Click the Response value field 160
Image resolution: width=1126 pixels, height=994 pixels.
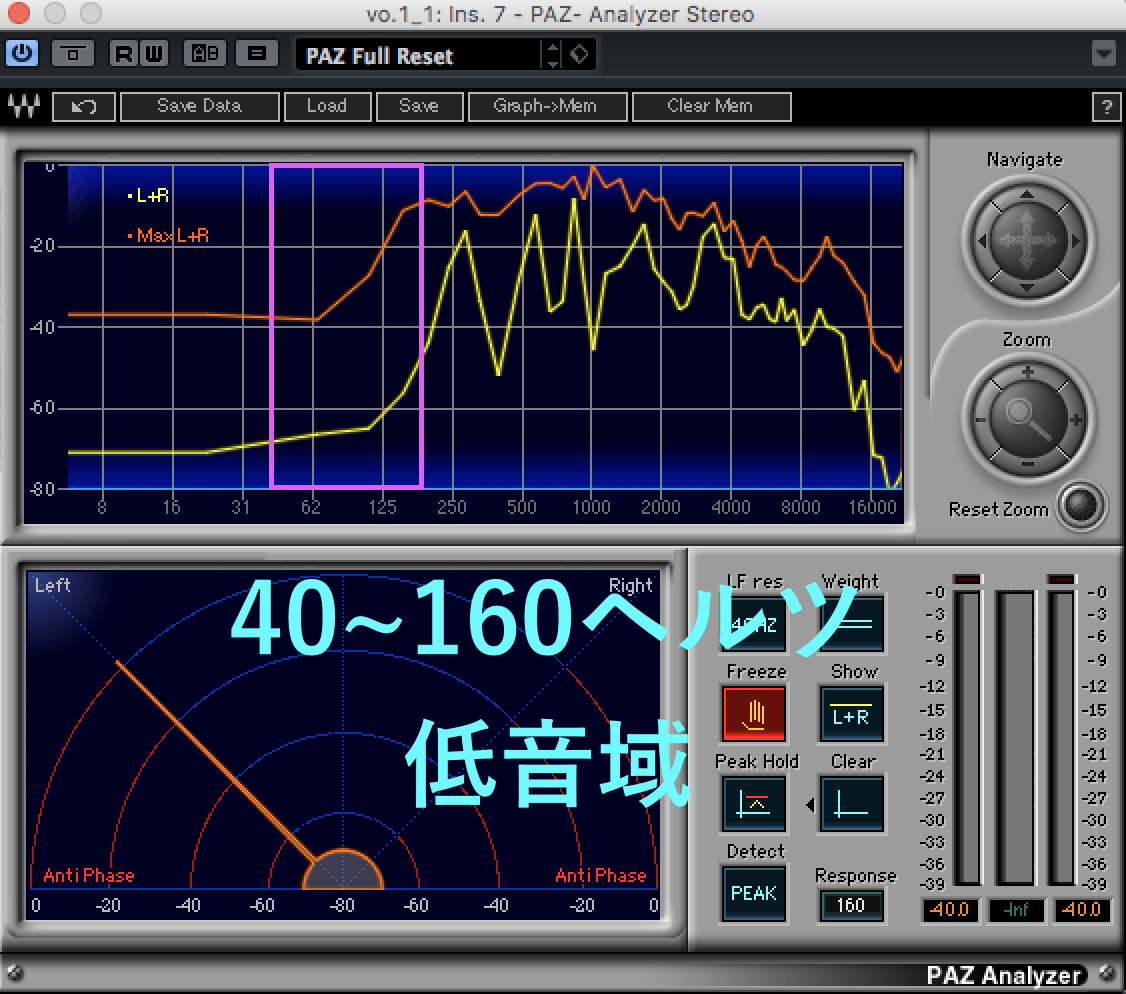click(x=851, y=906)
